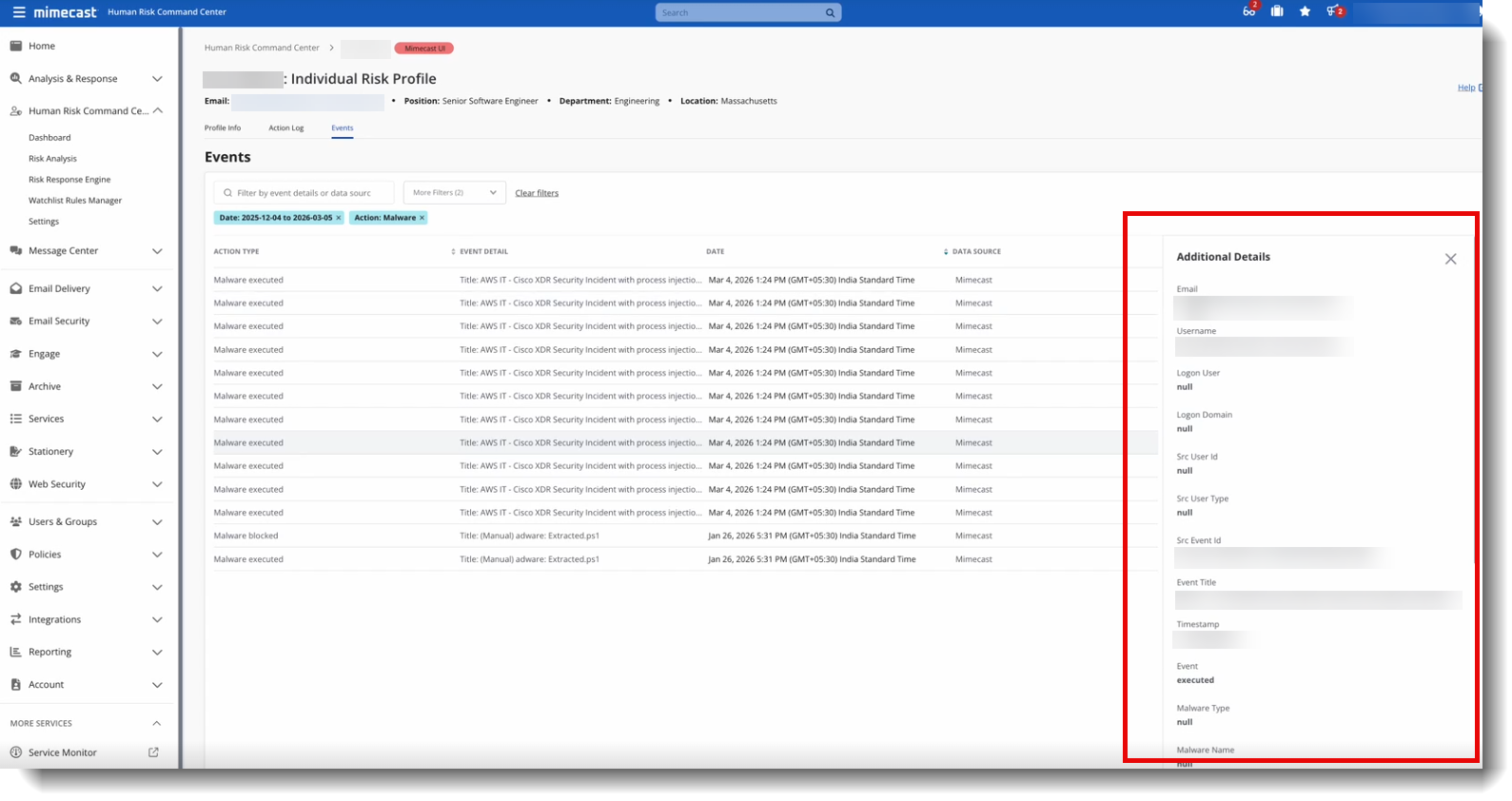Screen dimensions: 1512x801
Task: Close the Additional Details panel
Action: coord(1450,259)
